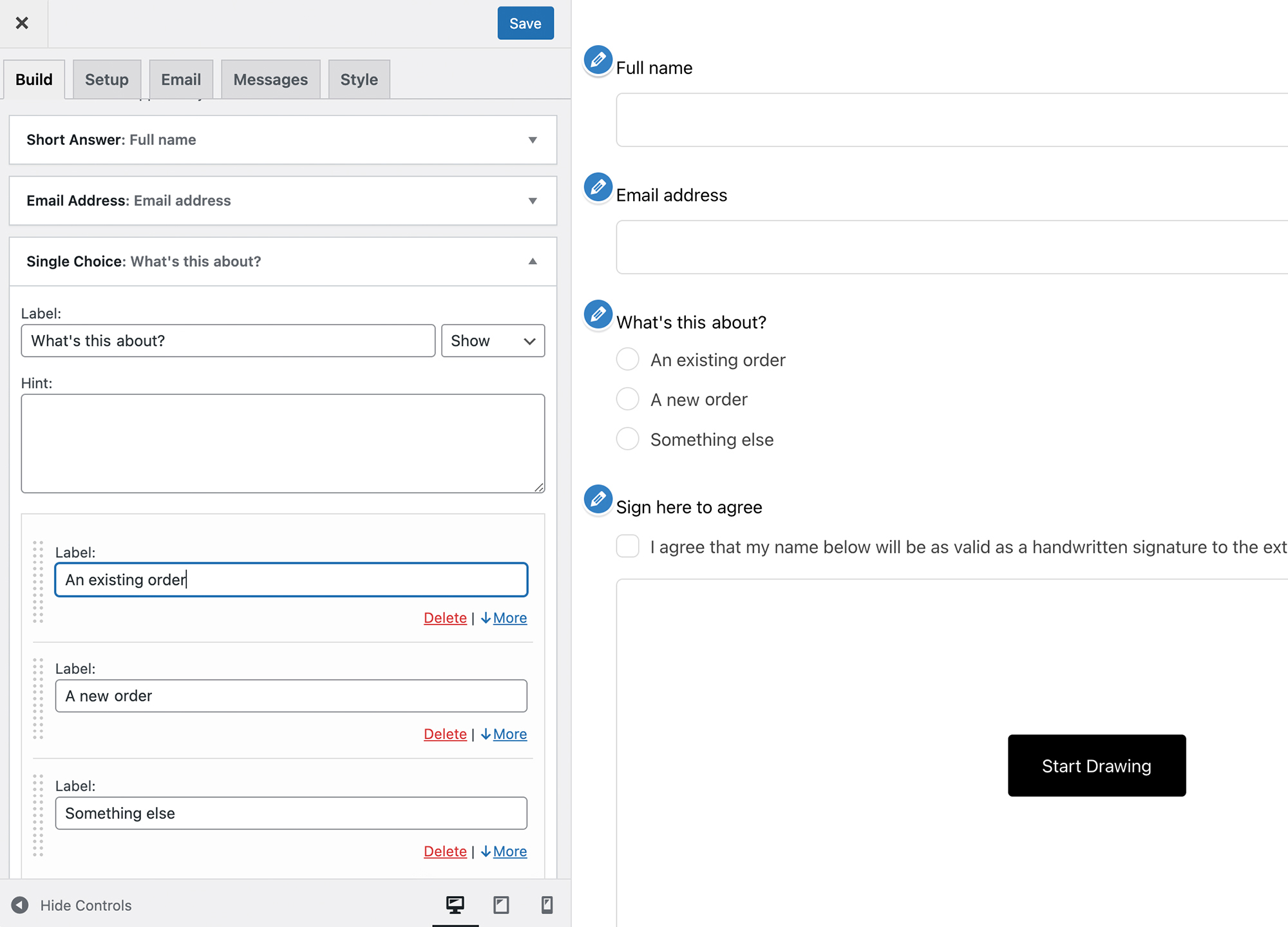The height and width of the screenshot is (927, 1288).
Task: Expand the Short Answer Full name field
Action: [533, 139]
